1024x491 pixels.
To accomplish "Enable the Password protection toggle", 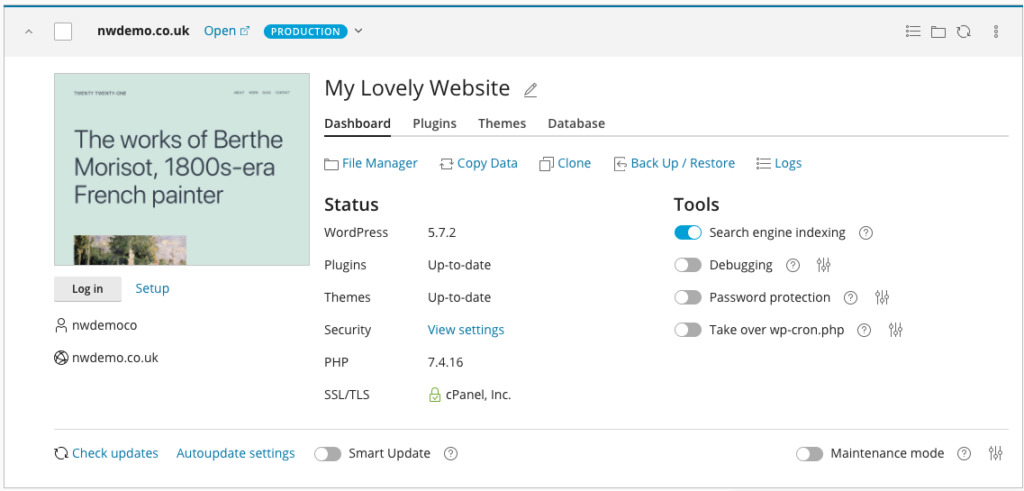I will 688,298.
